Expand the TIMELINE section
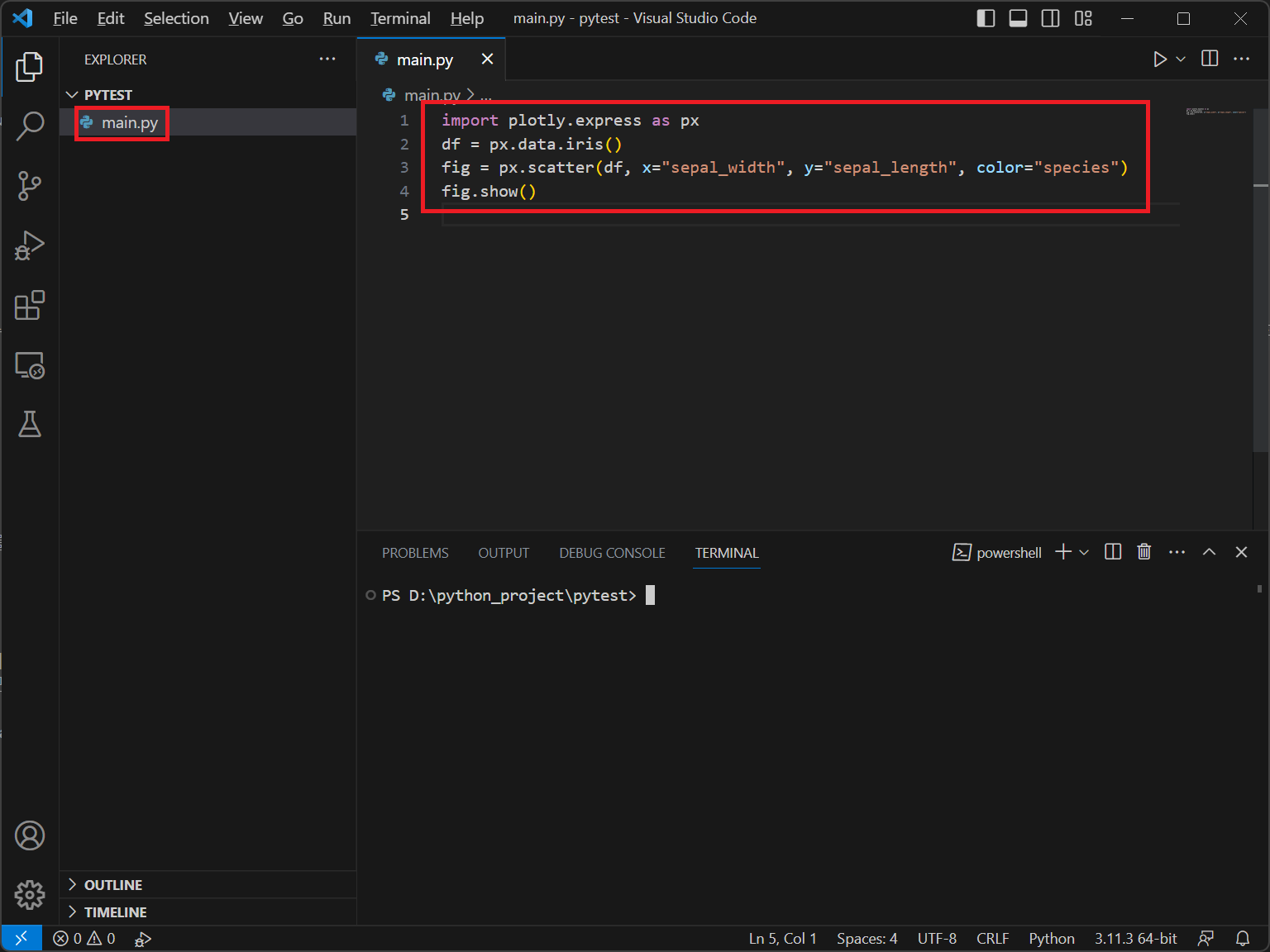 115,912
